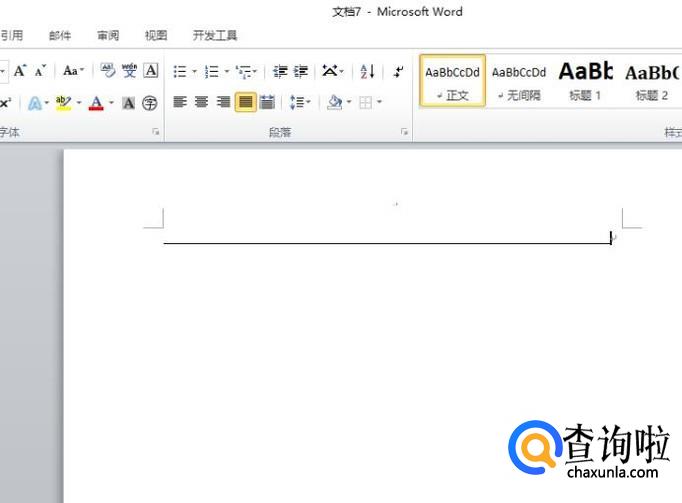The width and height of the screenshot is (682, 503).
Task: Open the 段落 paragraph dialog launcher
Action: coord(405,132)
